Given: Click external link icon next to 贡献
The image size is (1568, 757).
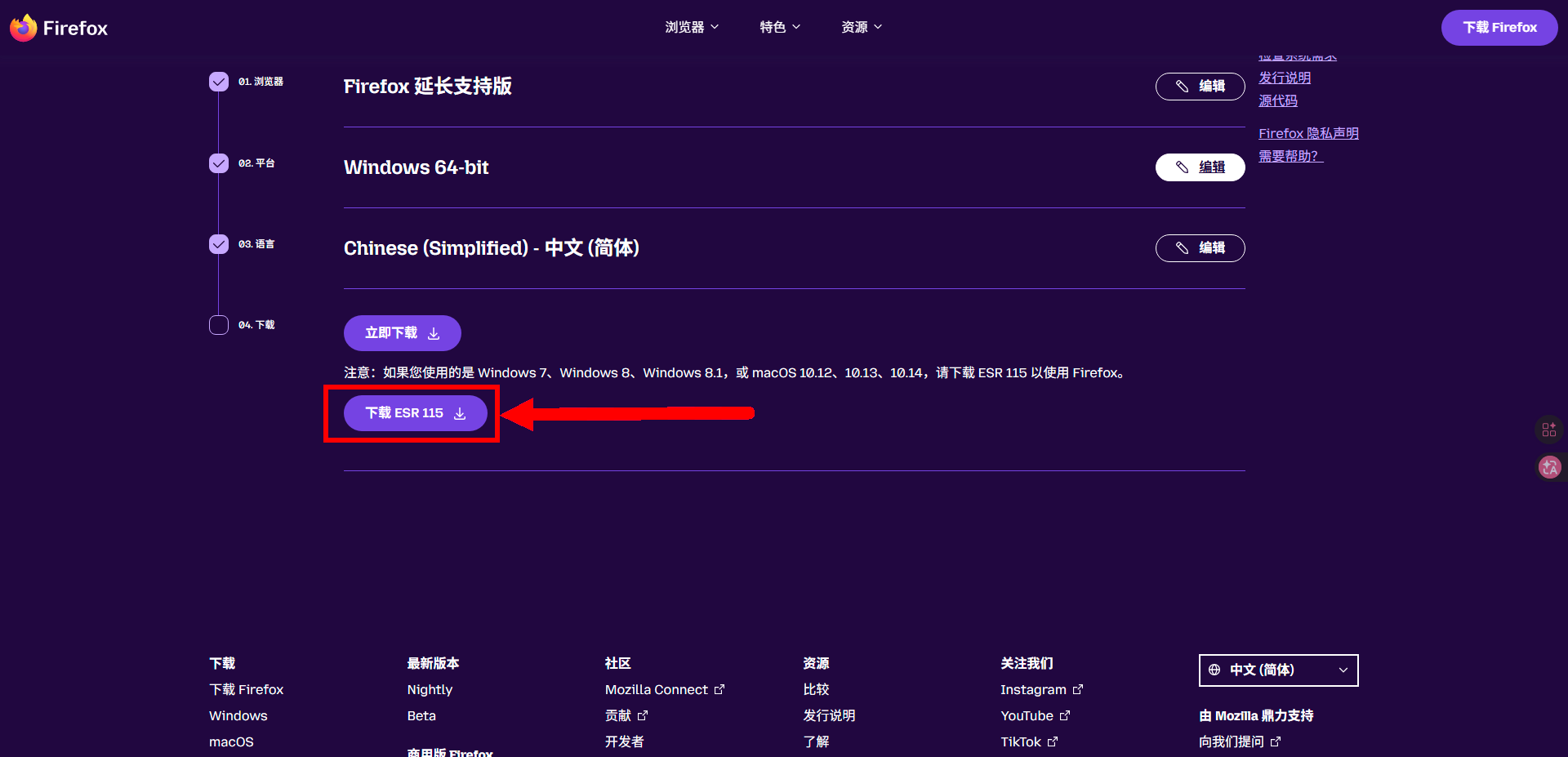Looking at the screenshot, I should click(x=643, y=715).
